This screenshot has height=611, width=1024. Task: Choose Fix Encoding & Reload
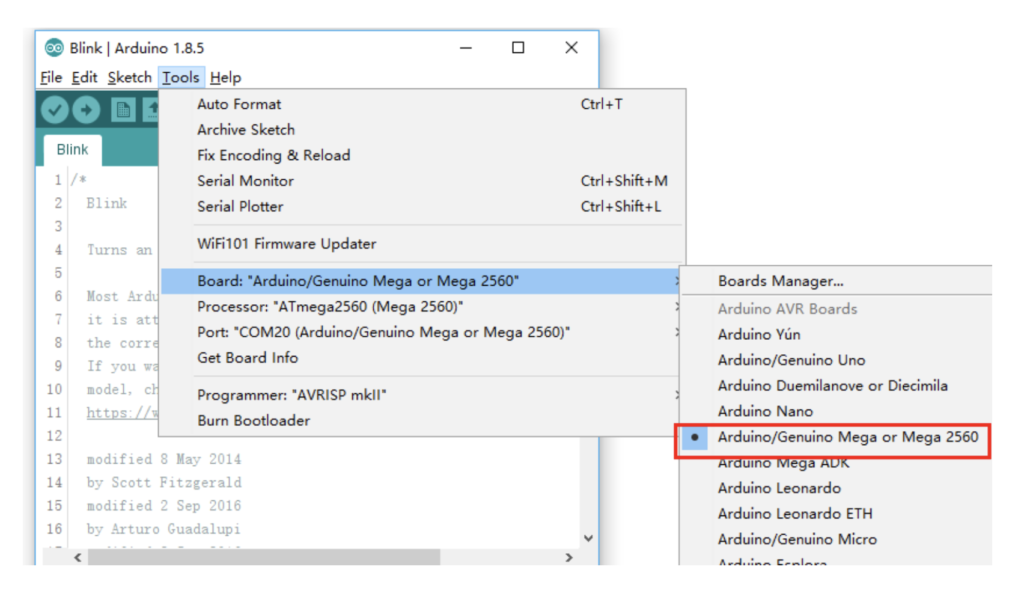point(423,155)
